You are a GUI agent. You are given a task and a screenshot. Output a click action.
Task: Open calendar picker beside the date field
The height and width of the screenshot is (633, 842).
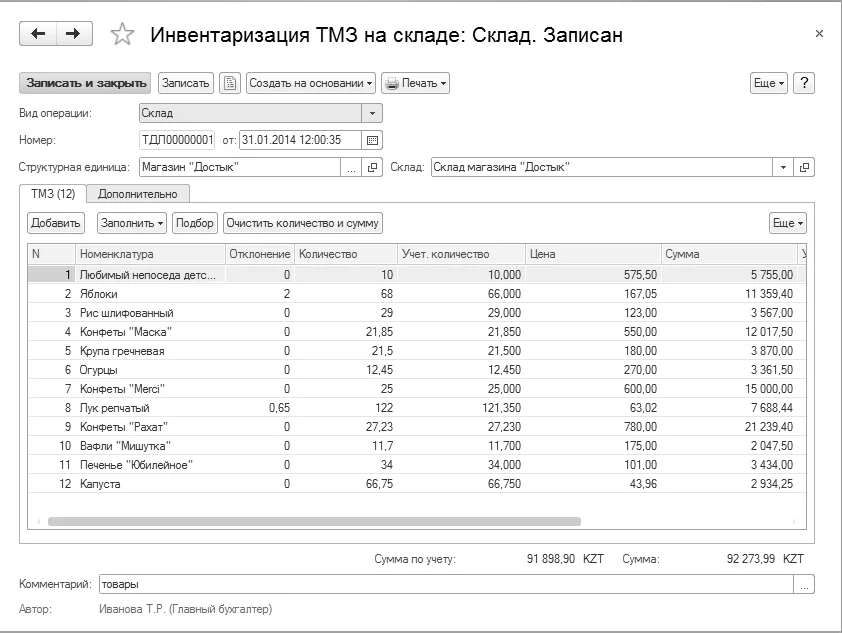tap(372, 141)
